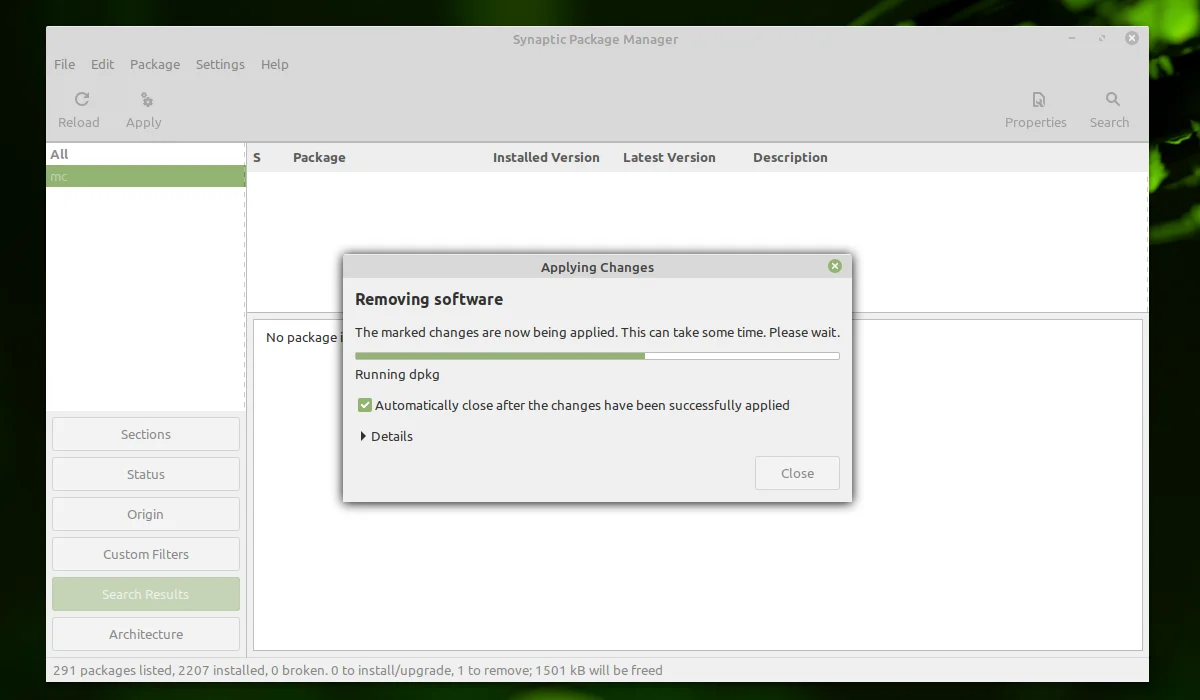Screen dimensions: 1200x700
Task: Sort by the Package column header
Action: [319, 157]
